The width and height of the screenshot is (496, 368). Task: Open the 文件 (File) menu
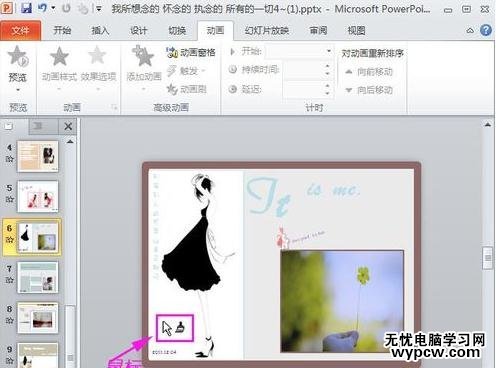21,31
